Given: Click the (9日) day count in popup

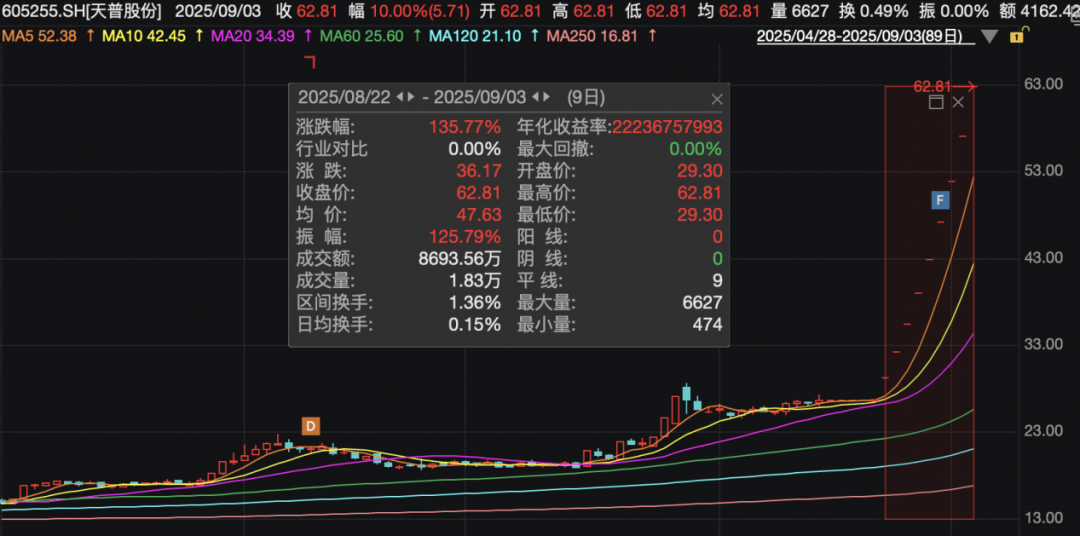Looking at the screenshot, I should [585, 98].
